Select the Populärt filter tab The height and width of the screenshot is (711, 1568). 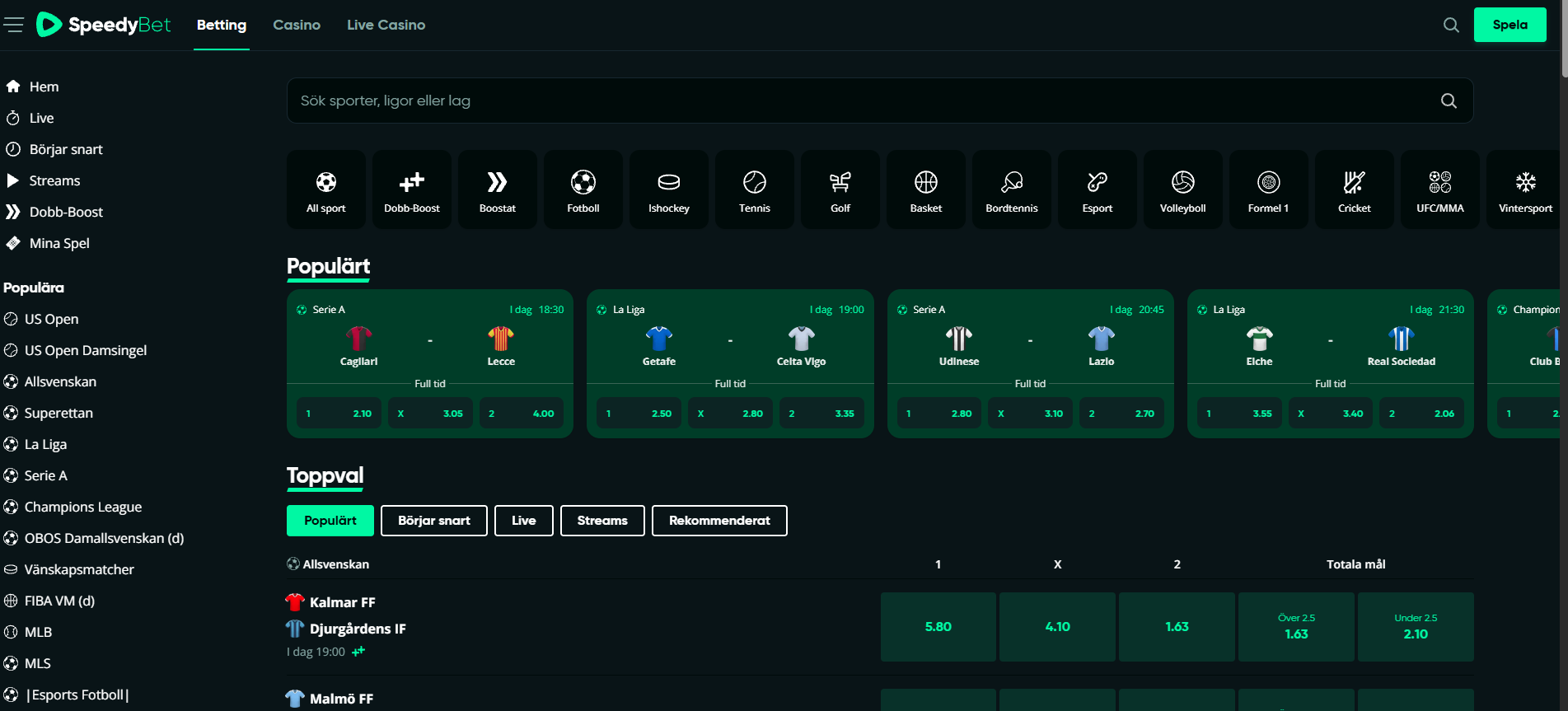(x=330, y=521)
